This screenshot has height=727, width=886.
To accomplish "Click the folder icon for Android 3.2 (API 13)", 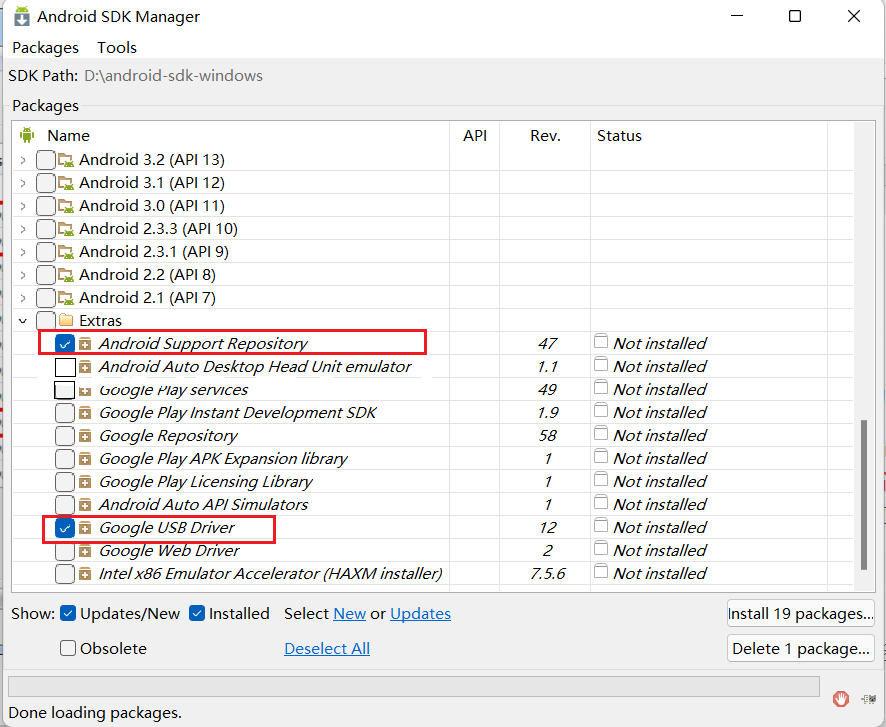I will [66, 160].
